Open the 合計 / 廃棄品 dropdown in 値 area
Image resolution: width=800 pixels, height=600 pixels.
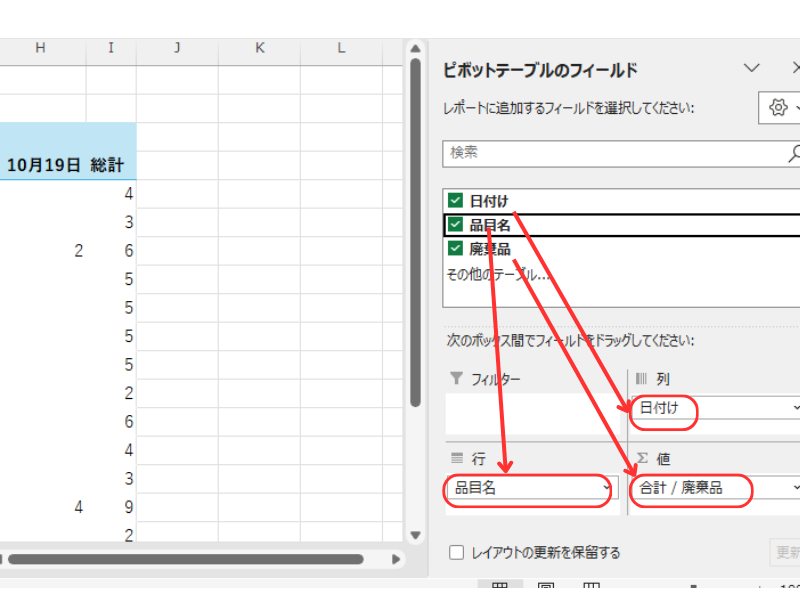click(x=795, y=488)
